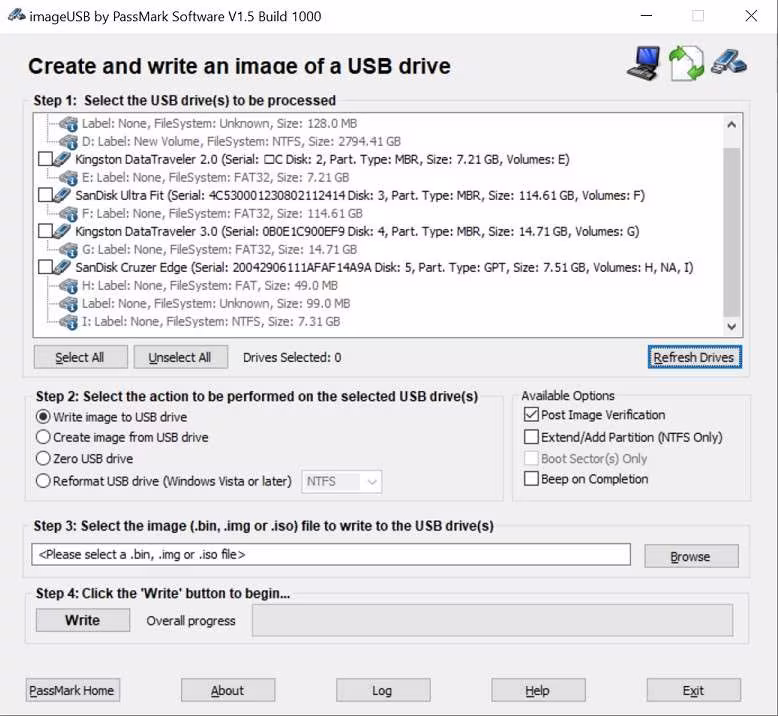
Task: Minimize the imageUSB window
Action: tap(646, 16)
